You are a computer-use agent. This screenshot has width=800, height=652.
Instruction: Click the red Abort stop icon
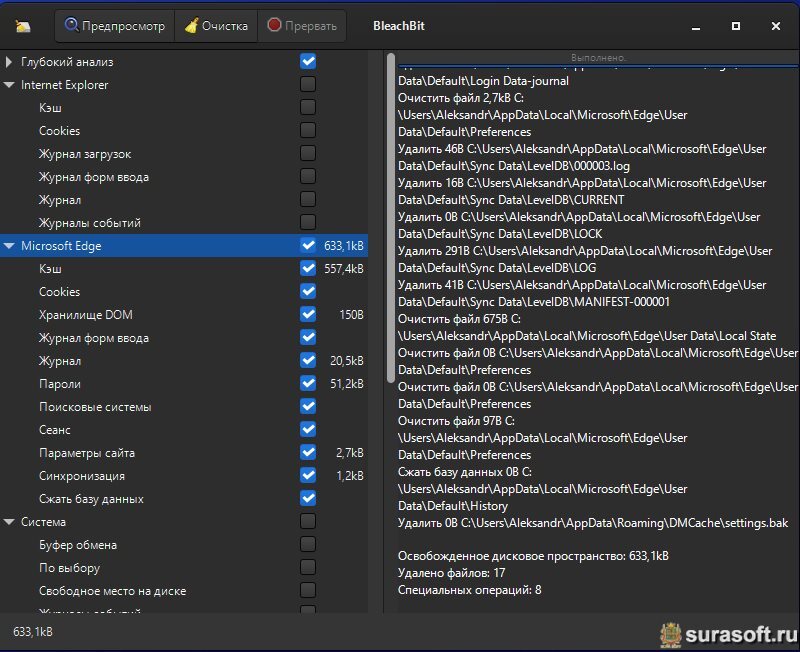pyautogui.click(x=274, y=26)
